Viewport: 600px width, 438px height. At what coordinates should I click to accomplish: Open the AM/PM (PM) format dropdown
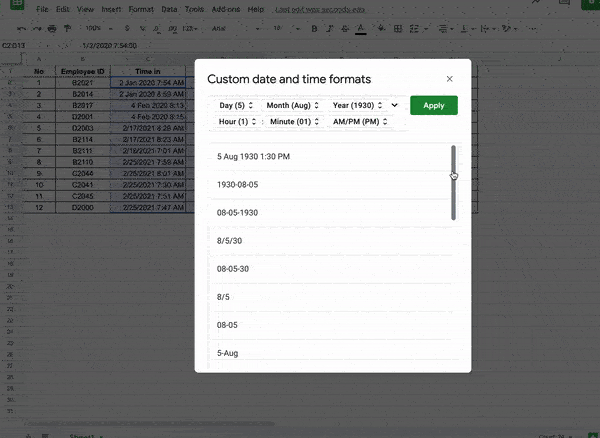[x=360, y=122]
